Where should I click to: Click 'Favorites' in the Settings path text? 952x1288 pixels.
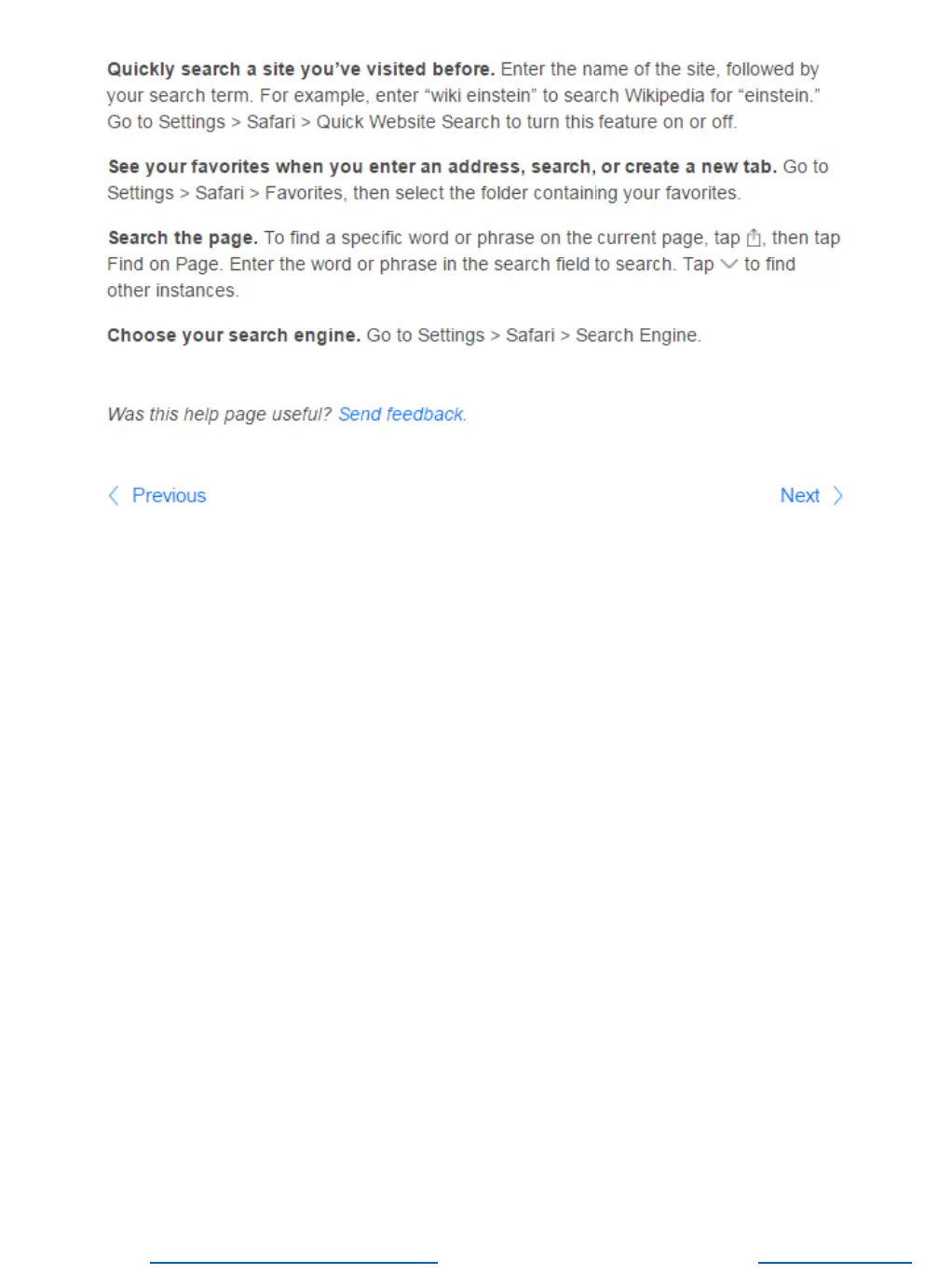pos(304,194)
